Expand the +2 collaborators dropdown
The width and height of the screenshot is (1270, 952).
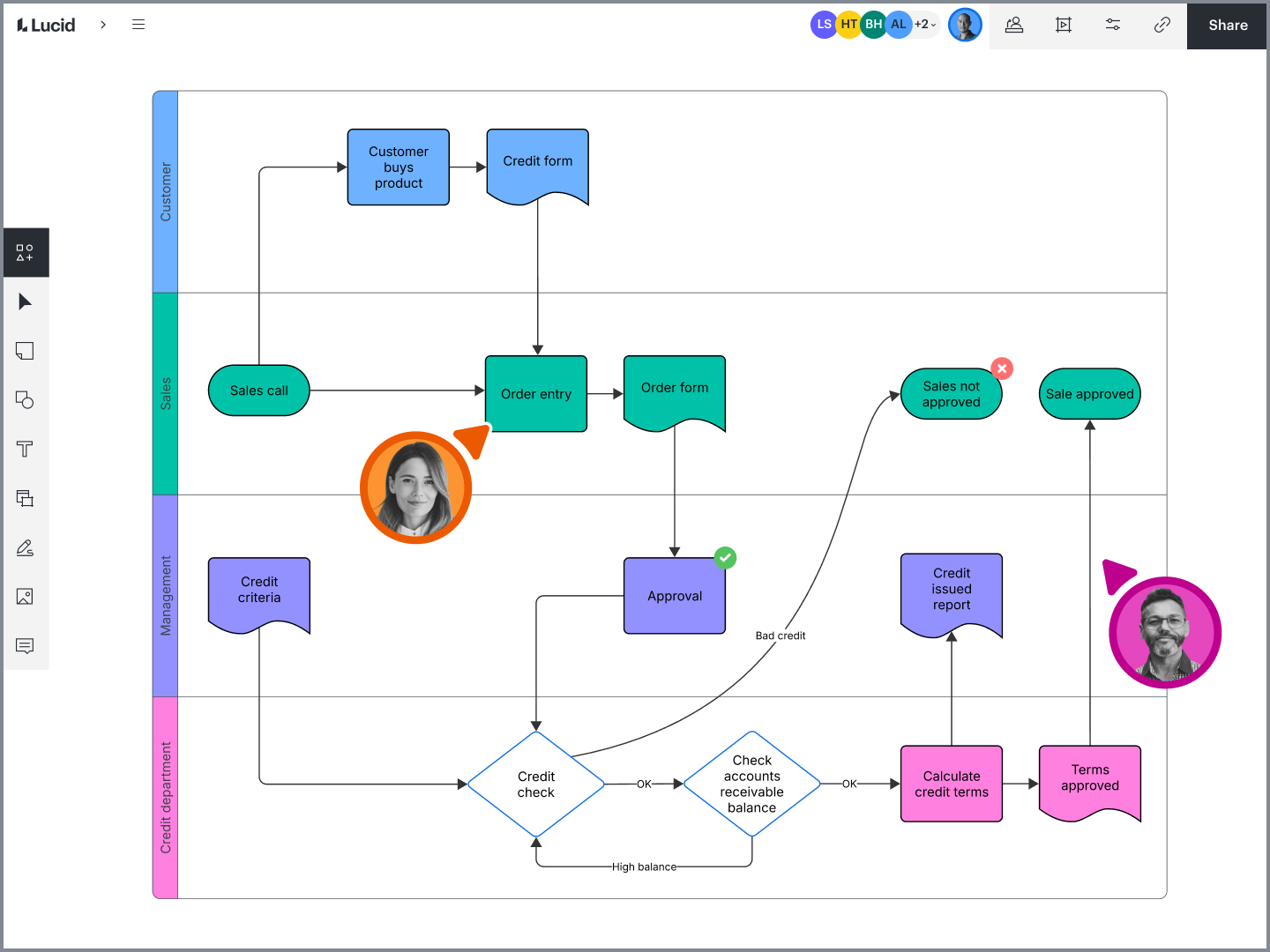point(925,25)
